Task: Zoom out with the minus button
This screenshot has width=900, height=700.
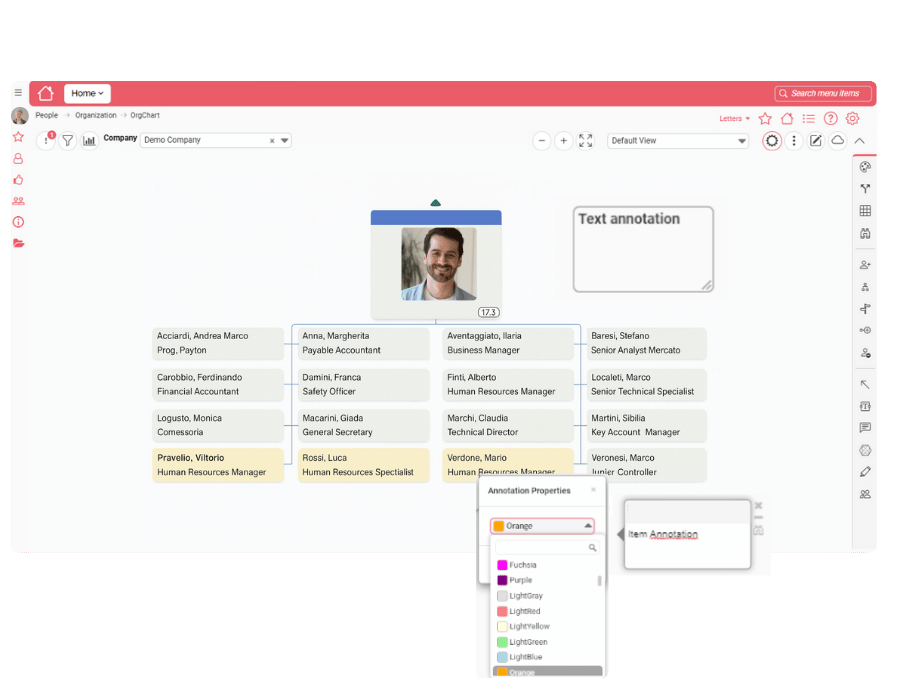Action: click(x=542, y=141)
